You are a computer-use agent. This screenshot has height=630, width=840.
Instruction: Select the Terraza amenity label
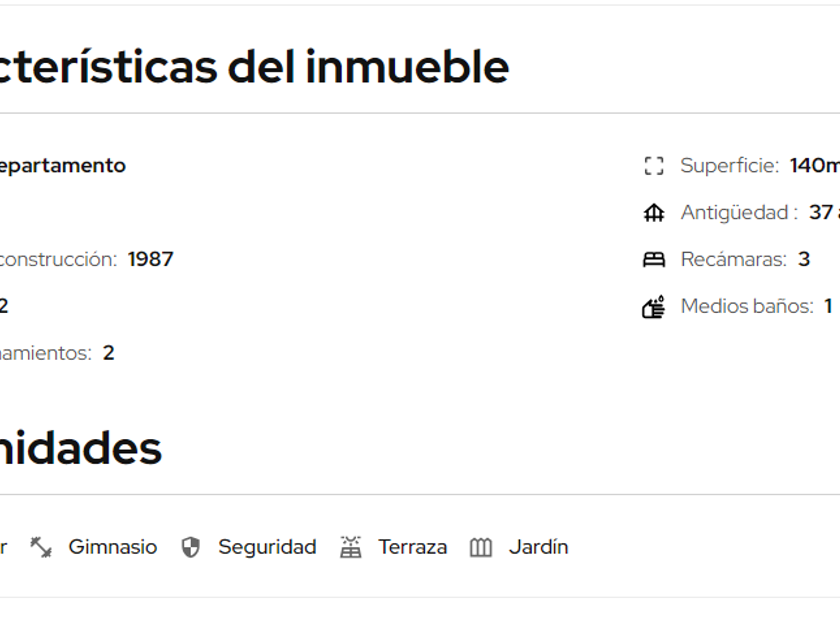[412, 547]
